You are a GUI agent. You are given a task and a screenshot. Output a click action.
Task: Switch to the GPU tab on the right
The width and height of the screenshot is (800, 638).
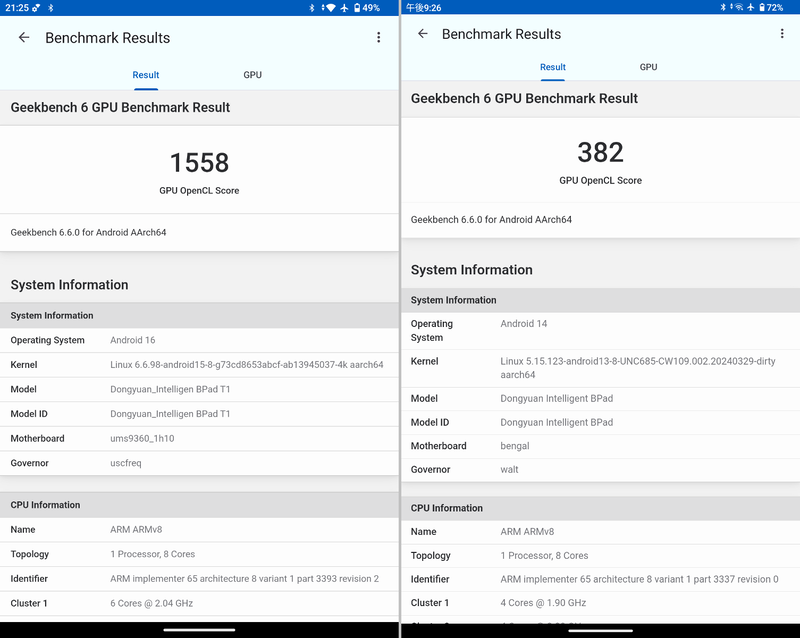tap(648, 67)
